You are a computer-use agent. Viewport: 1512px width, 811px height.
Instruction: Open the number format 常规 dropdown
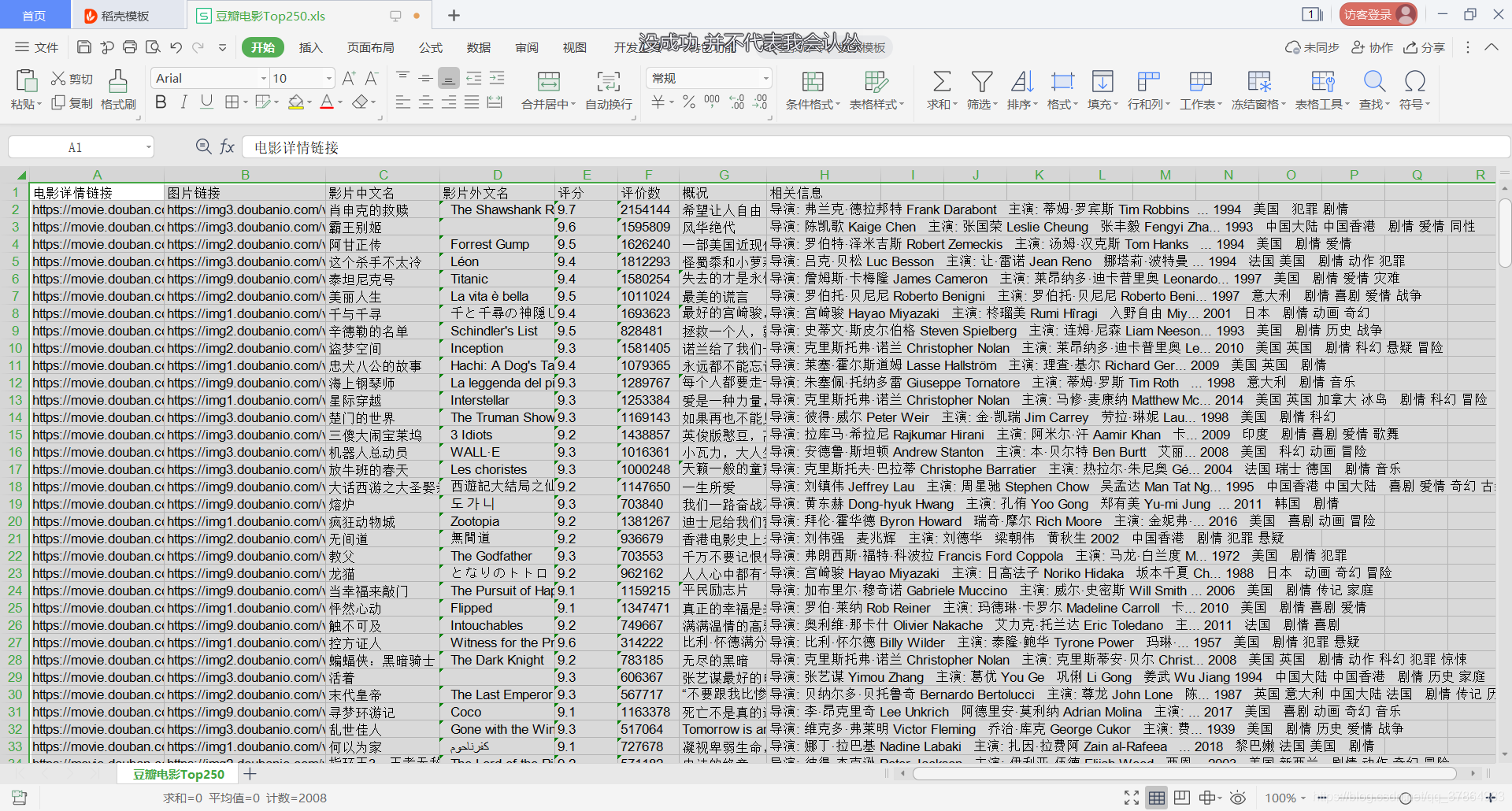[765, 78]
